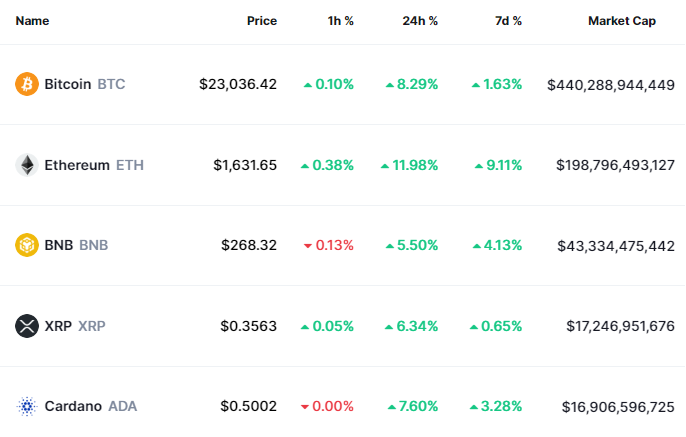Sort by Market Cap column header
686x437 pixels.
(x=622, y=20)
